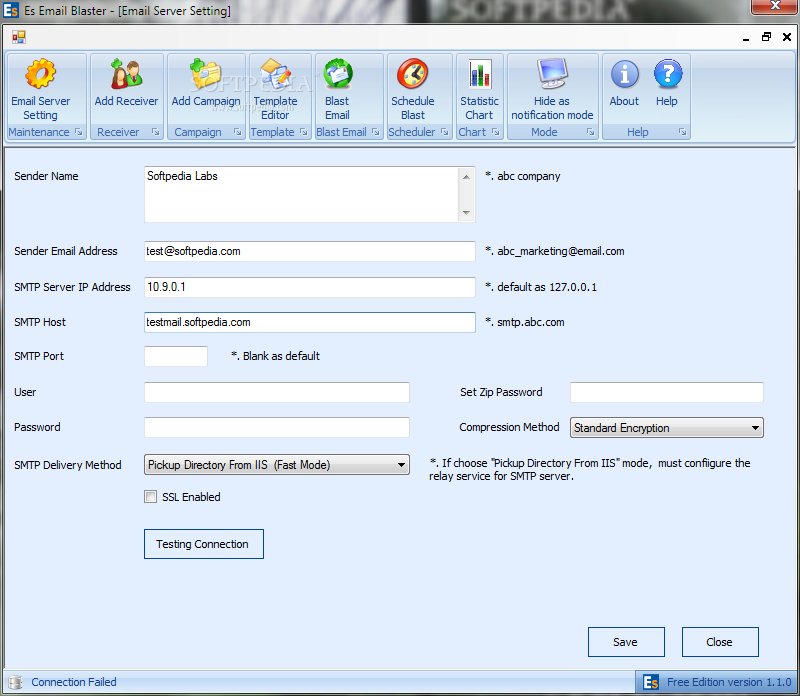Hide as notification mode monitor icon

pos(552,73)
